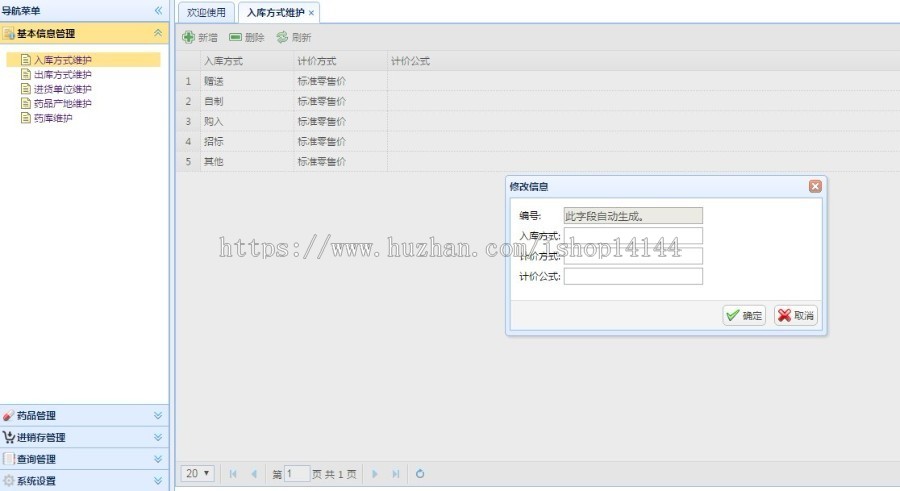Select the row 购入
This screenshot has height=491, width=900.
click(x=538, y=121)
